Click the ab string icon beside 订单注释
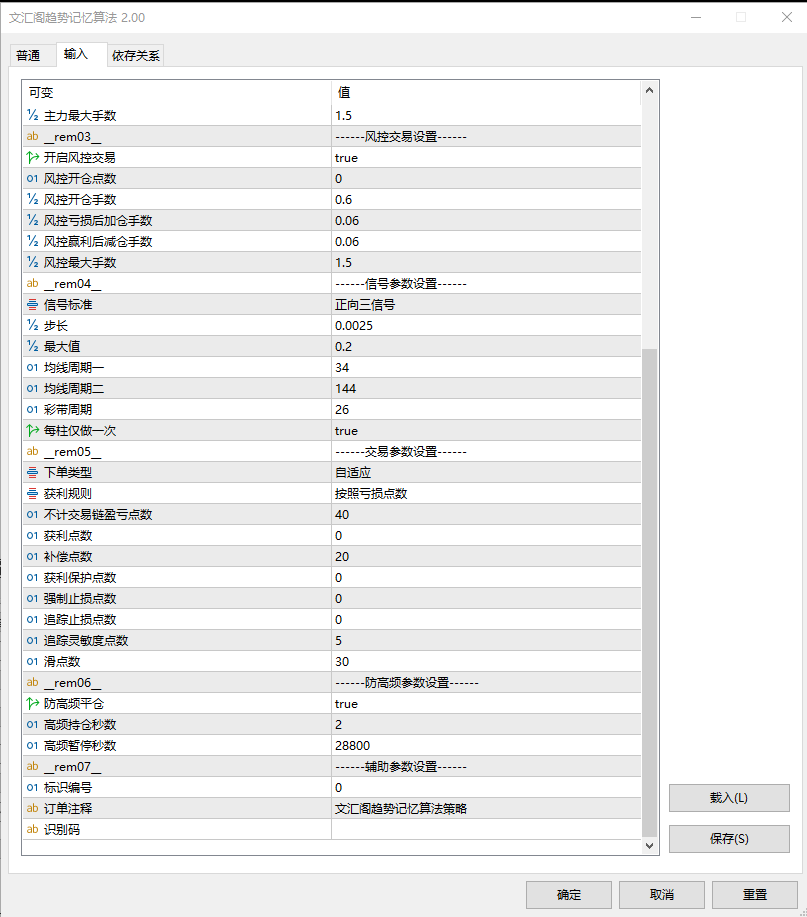This screenshot has height=917, width=807. (x=32, y=808)
